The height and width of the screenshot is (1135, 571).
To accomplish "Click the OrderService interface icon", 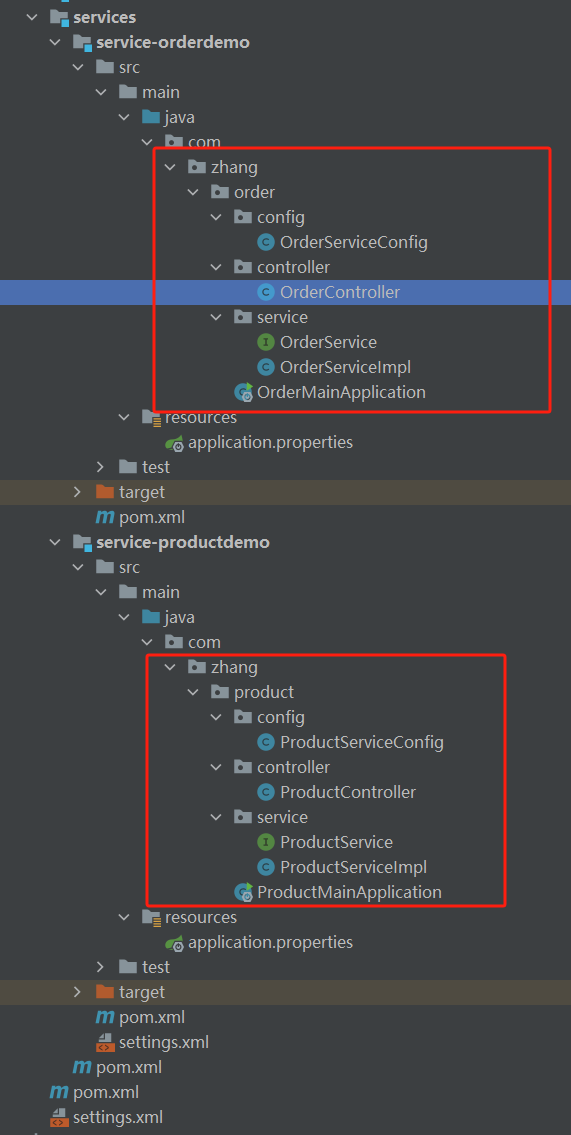I will (266, 342).
